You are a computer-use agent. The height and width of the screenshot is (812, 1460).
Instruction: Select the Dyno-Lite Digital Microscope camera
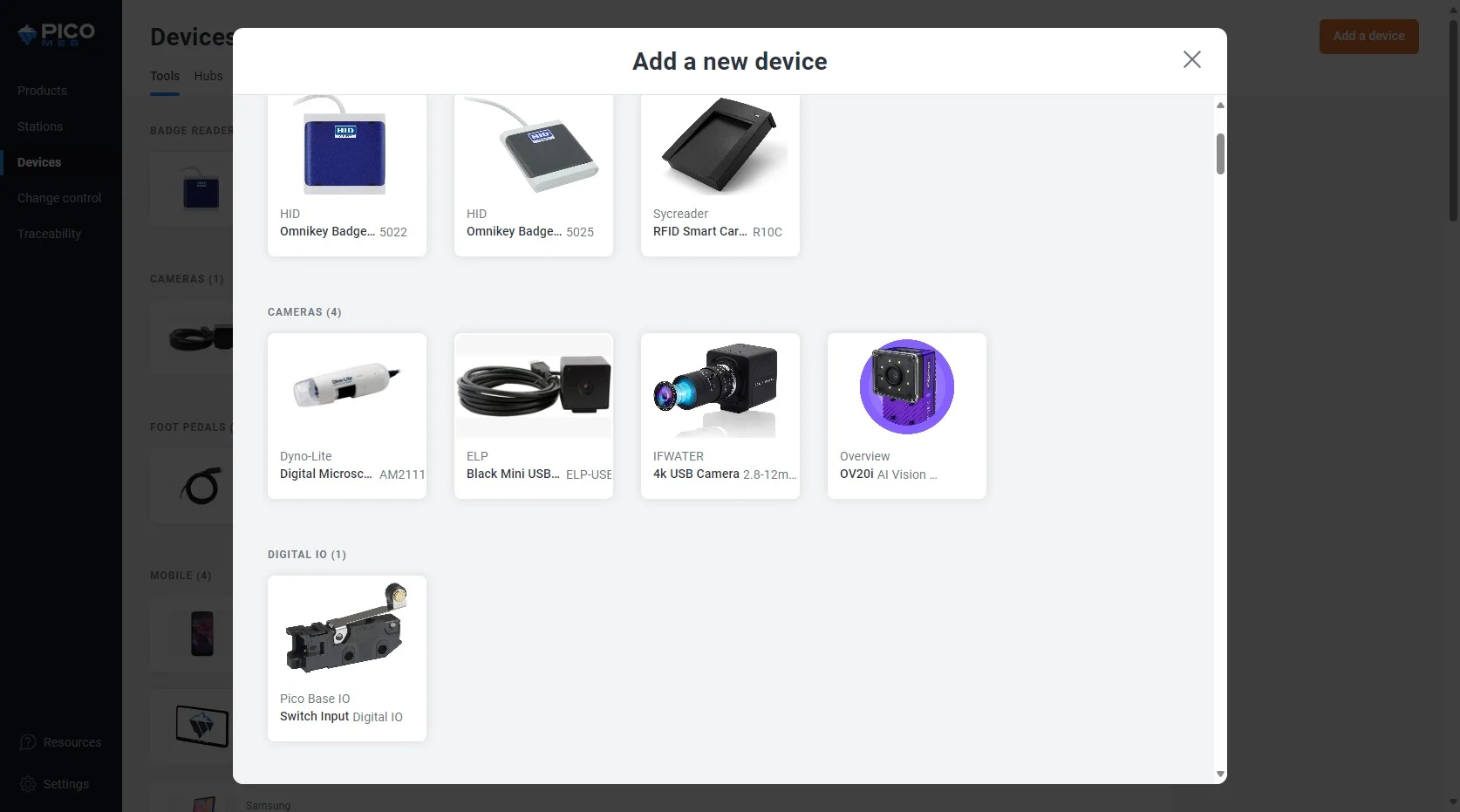click(x=347, y=416)
